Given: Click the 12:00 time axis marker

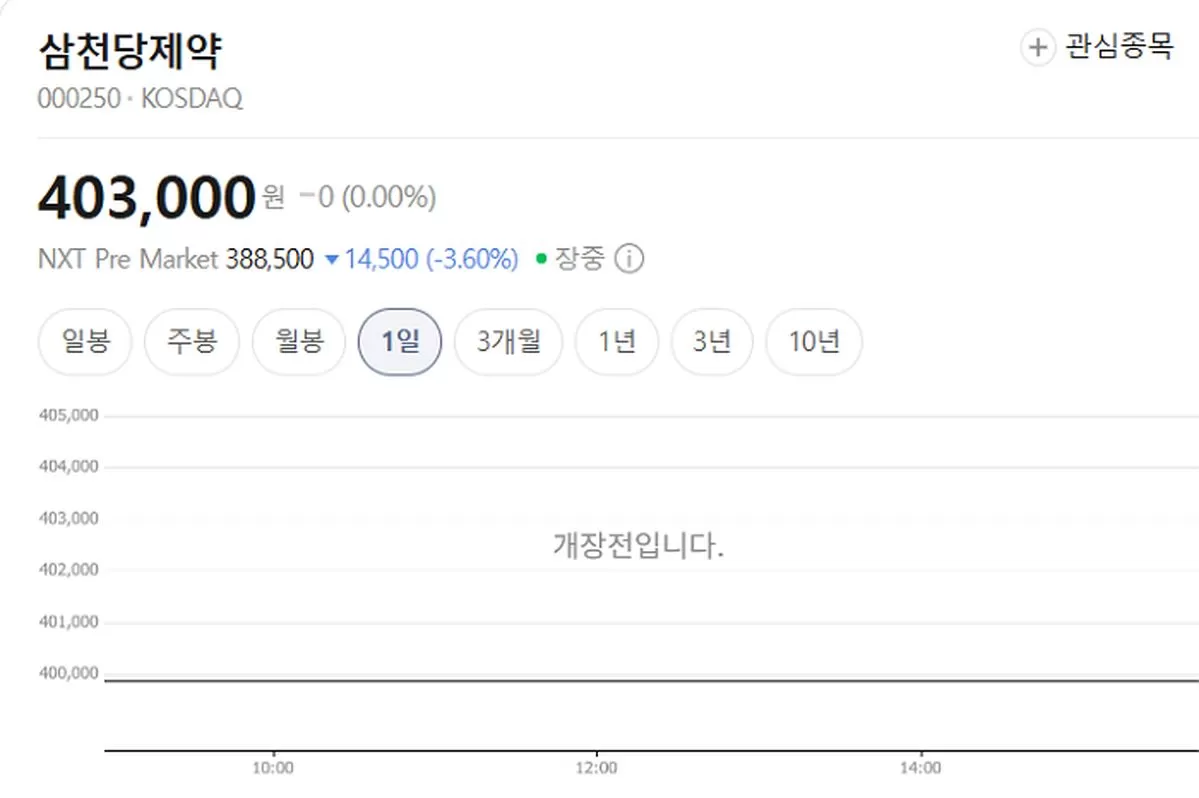Looking at the screenshot, I should [x=596, y=768].
